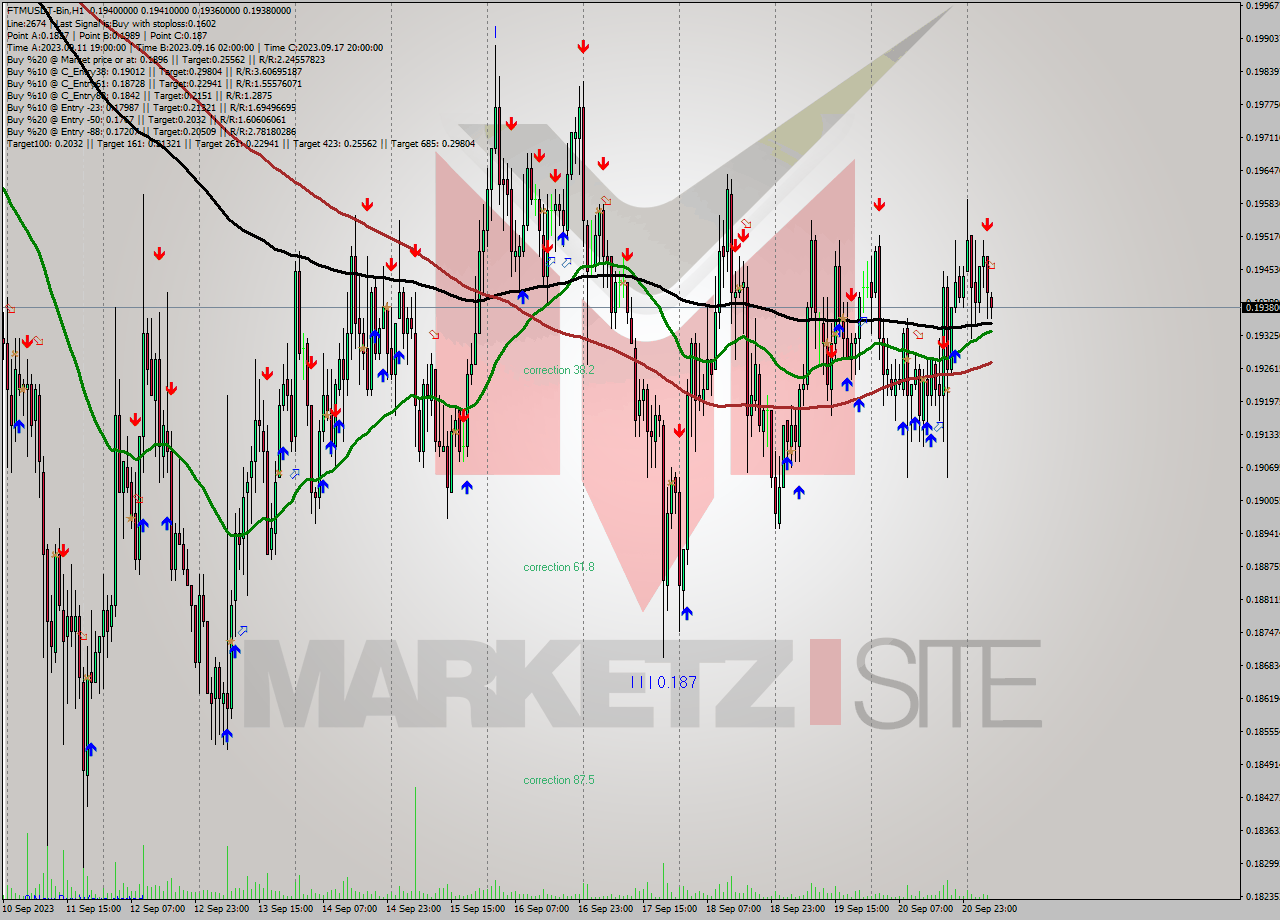Click the '12 Sep 23:00' time axis label
This screenshot has height=920, width=1280.
pos(221,909)
